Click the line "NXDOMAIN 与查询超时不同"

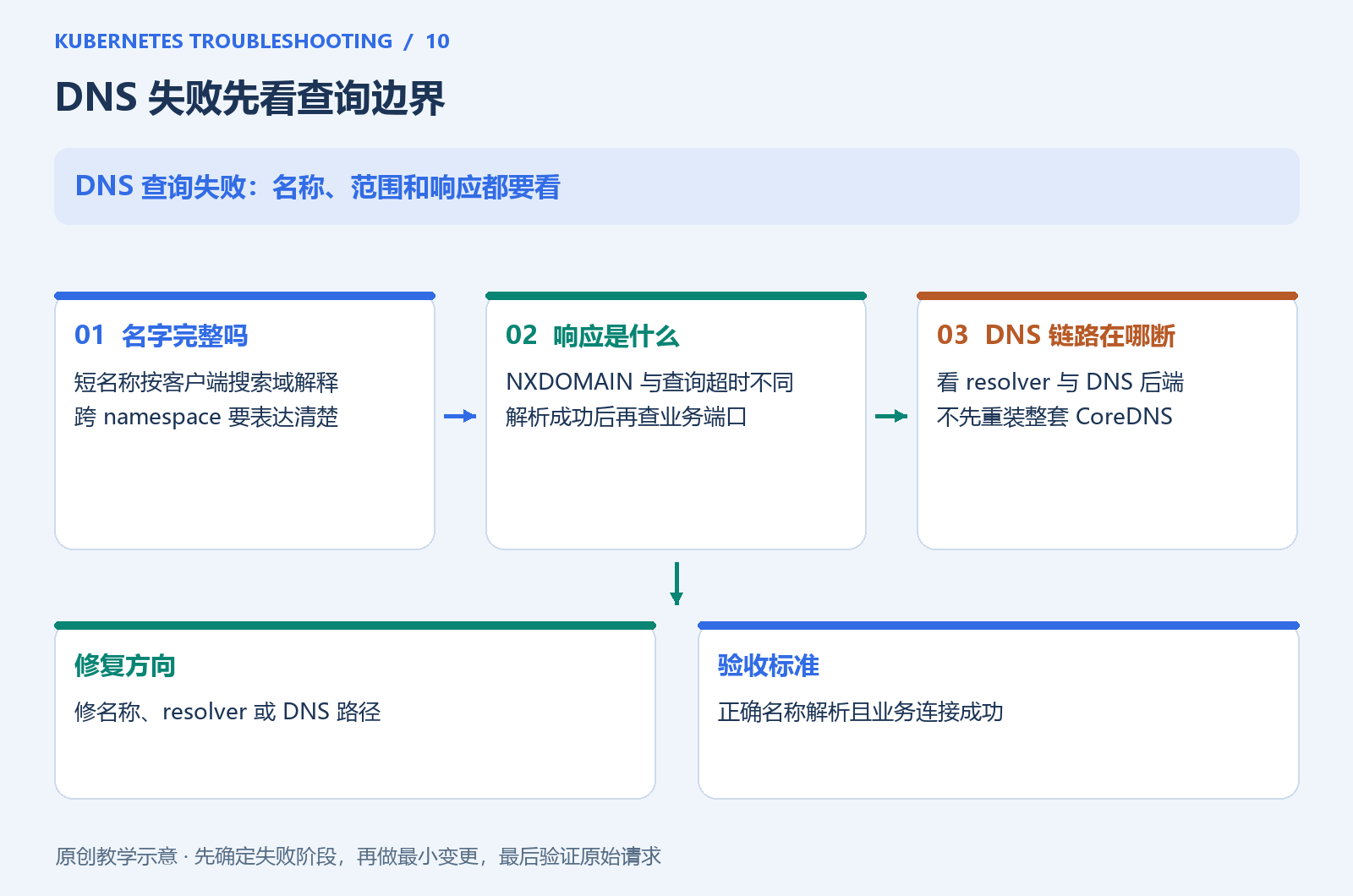(x=649, y=382)
